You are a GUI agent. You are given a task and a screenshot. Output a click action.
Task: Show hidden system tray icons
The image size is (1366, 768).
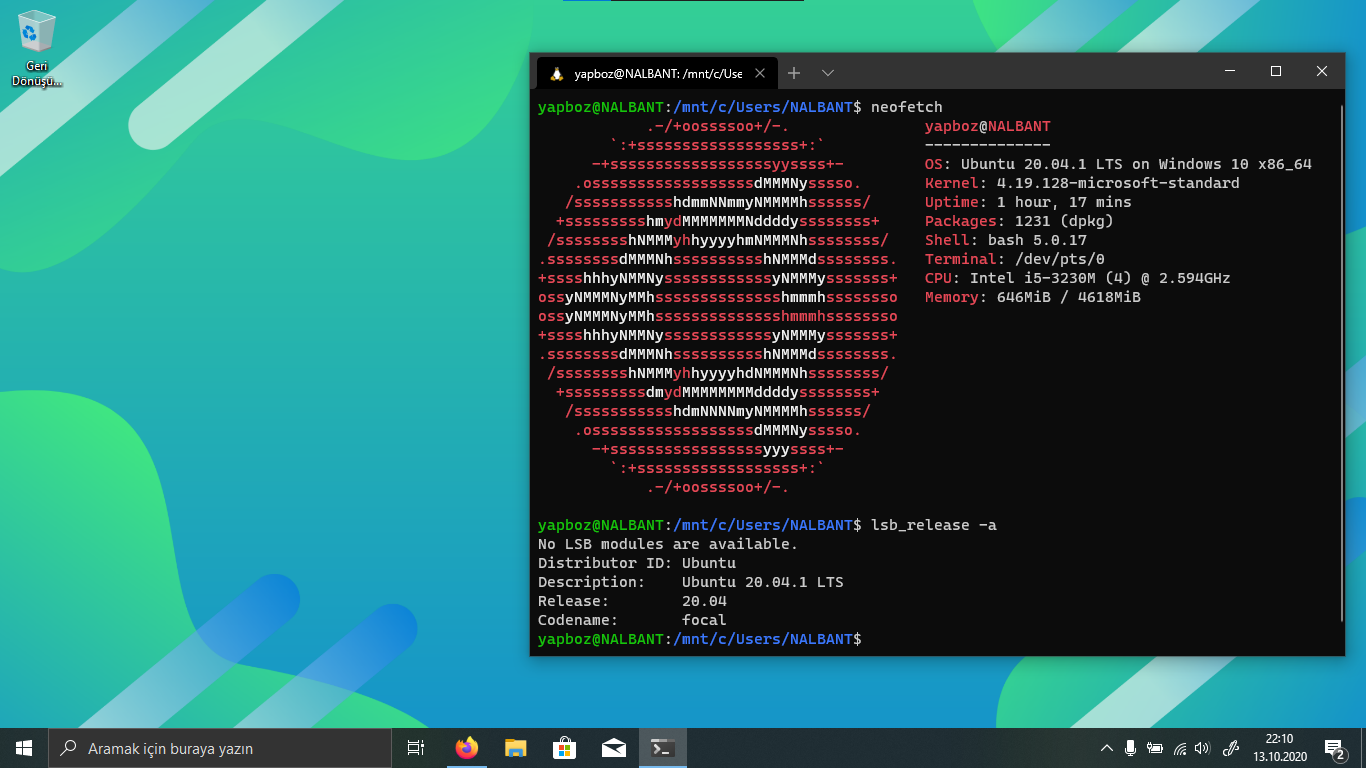tap(1106, 748)
